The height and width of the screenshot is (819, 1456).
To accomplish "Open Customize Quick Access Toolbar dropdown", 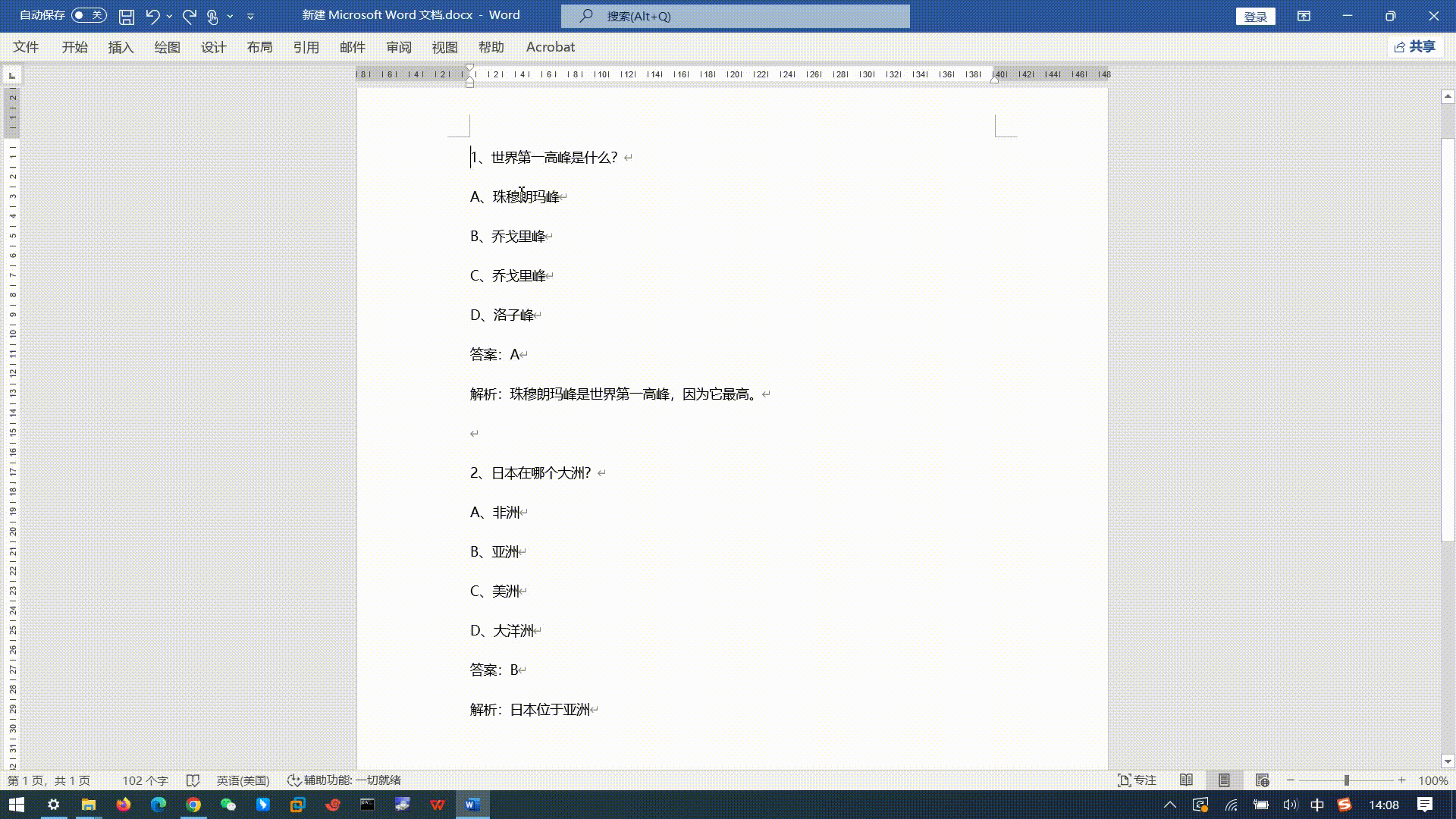I will click(251, 16).
